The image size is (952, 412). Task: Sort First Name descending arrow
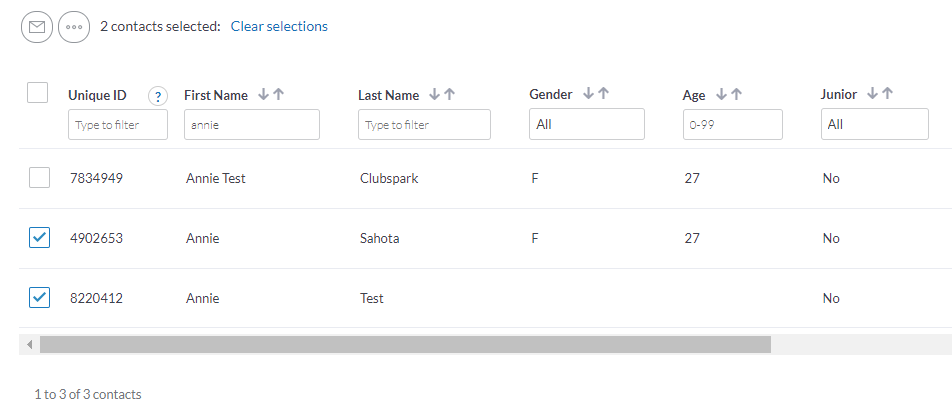click(264, 94)
